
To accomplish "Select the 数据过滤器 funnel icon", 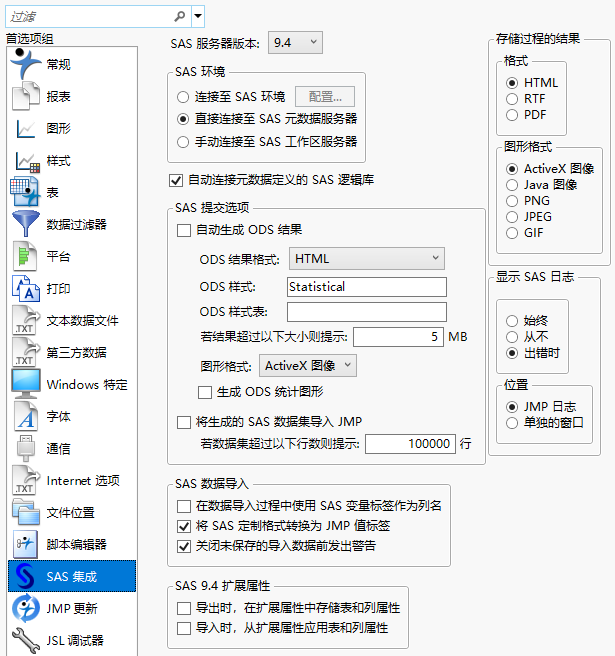I will (26, 224).
